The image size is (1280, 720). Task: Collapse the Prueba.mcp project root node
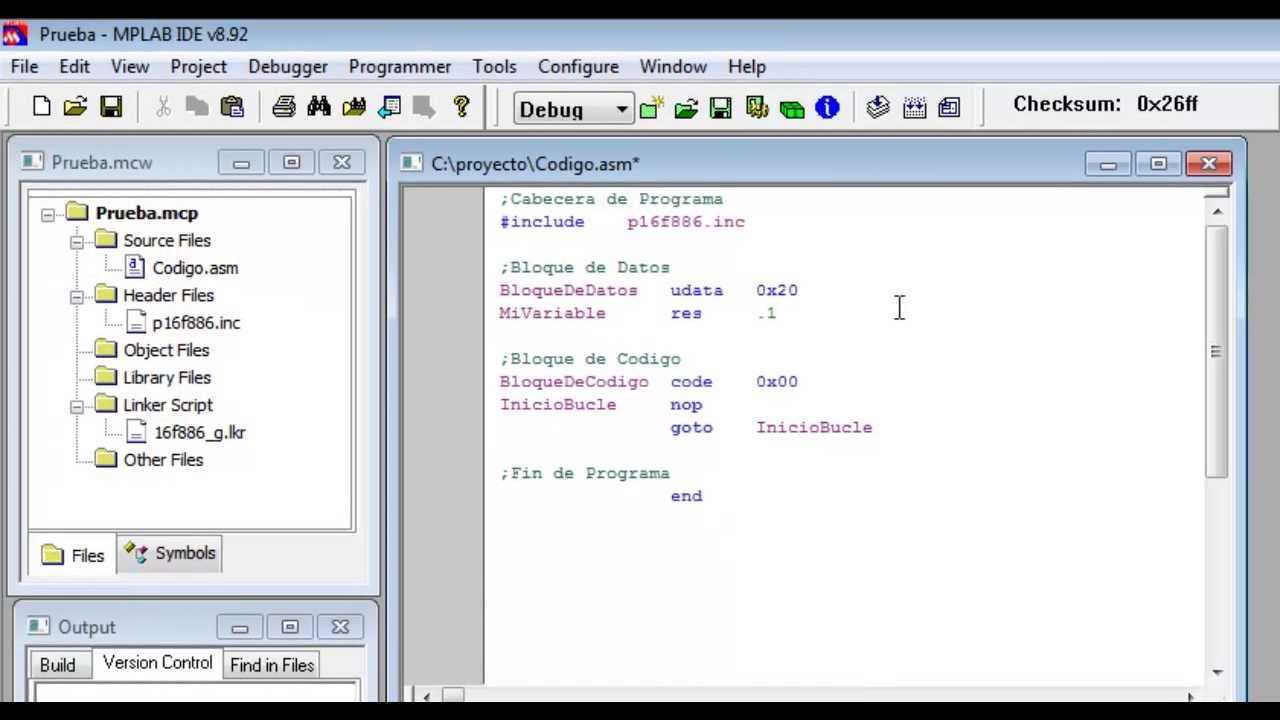pos(48,214)
